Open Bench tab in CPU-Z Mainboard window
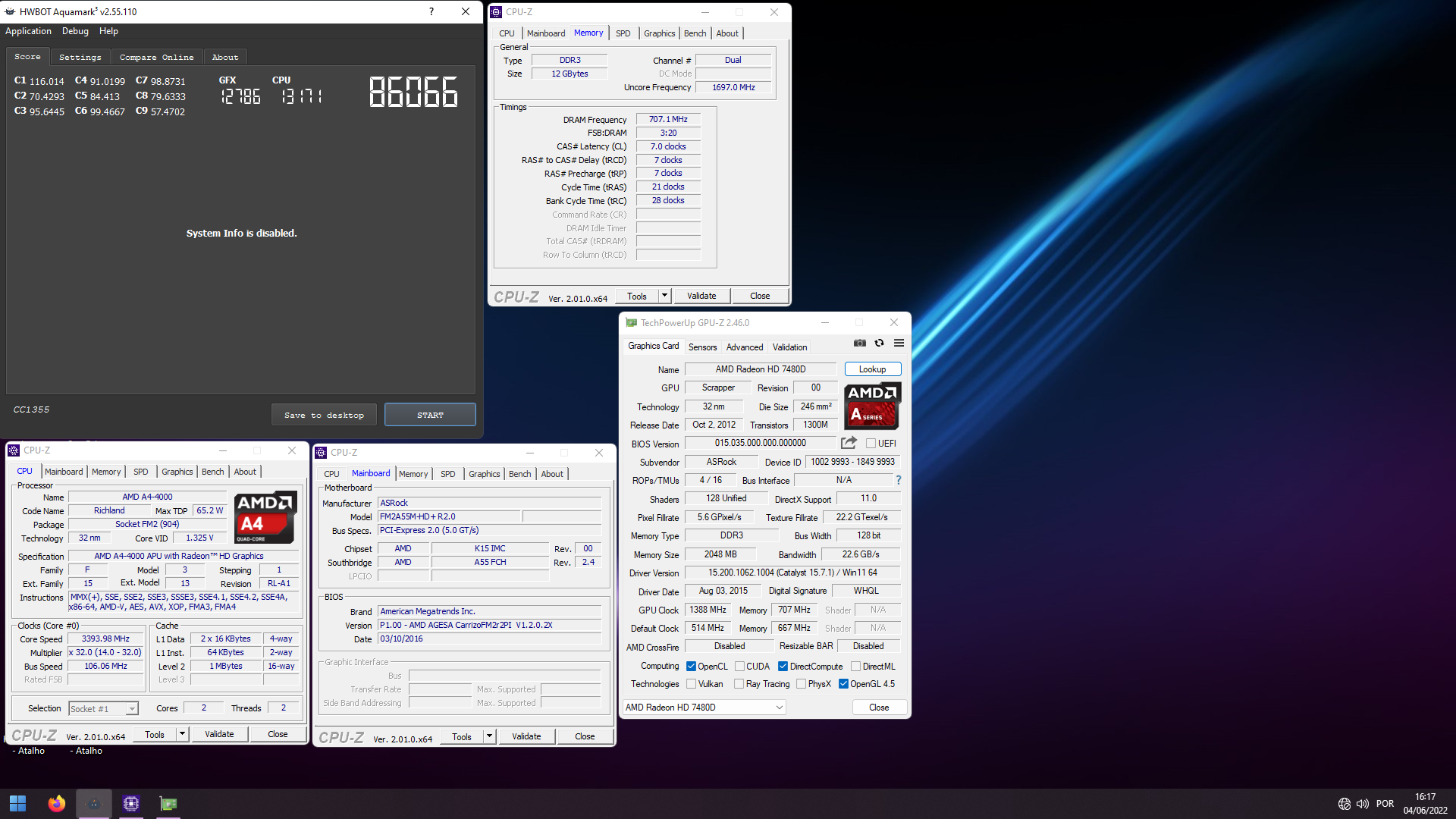Screen dimensions: 1456x819 519,474
